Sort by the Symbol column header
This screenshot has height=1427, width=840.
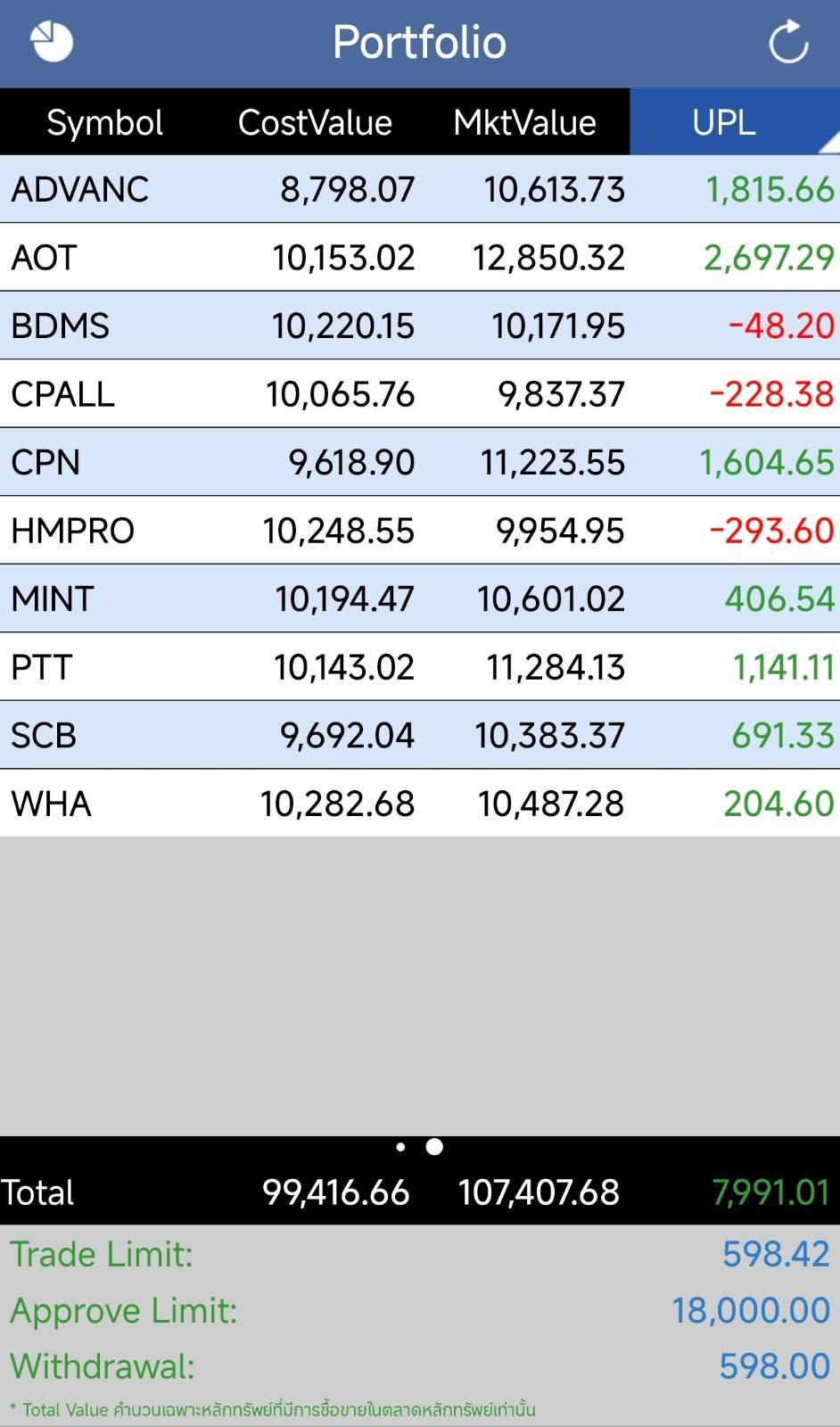click(x=104, y=122)
